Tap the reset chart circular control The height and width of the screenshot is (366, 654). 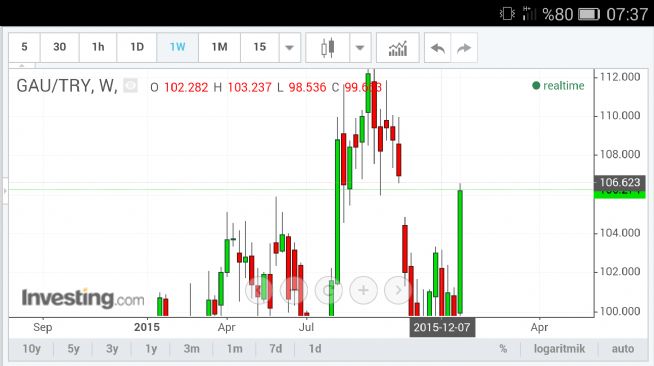pyautogui.click(x=329, y=290)
